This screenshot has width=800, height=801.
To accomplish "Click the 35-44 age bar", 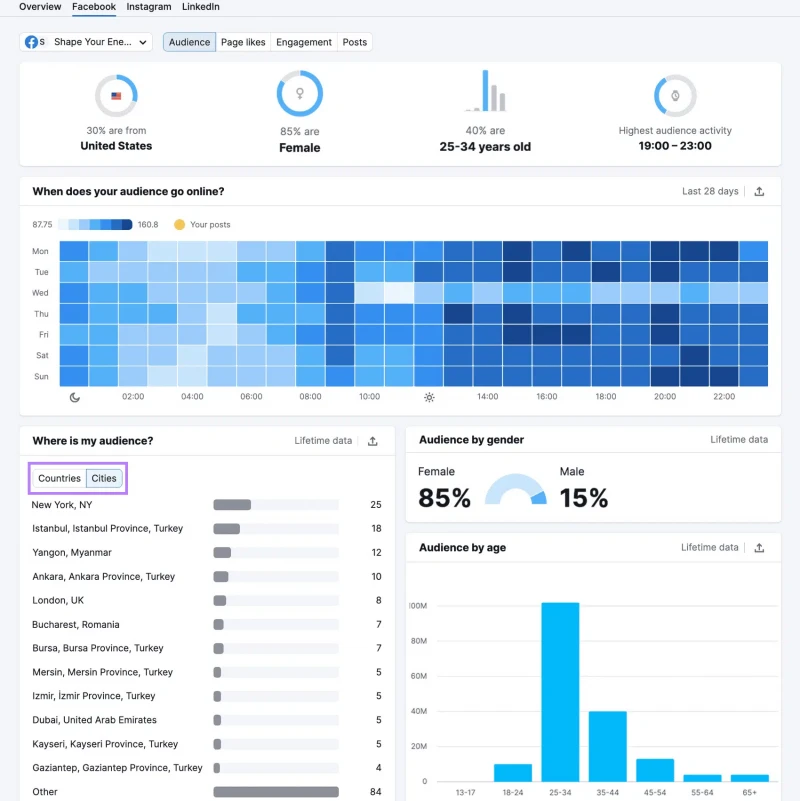I will click(x=607, y=746).
